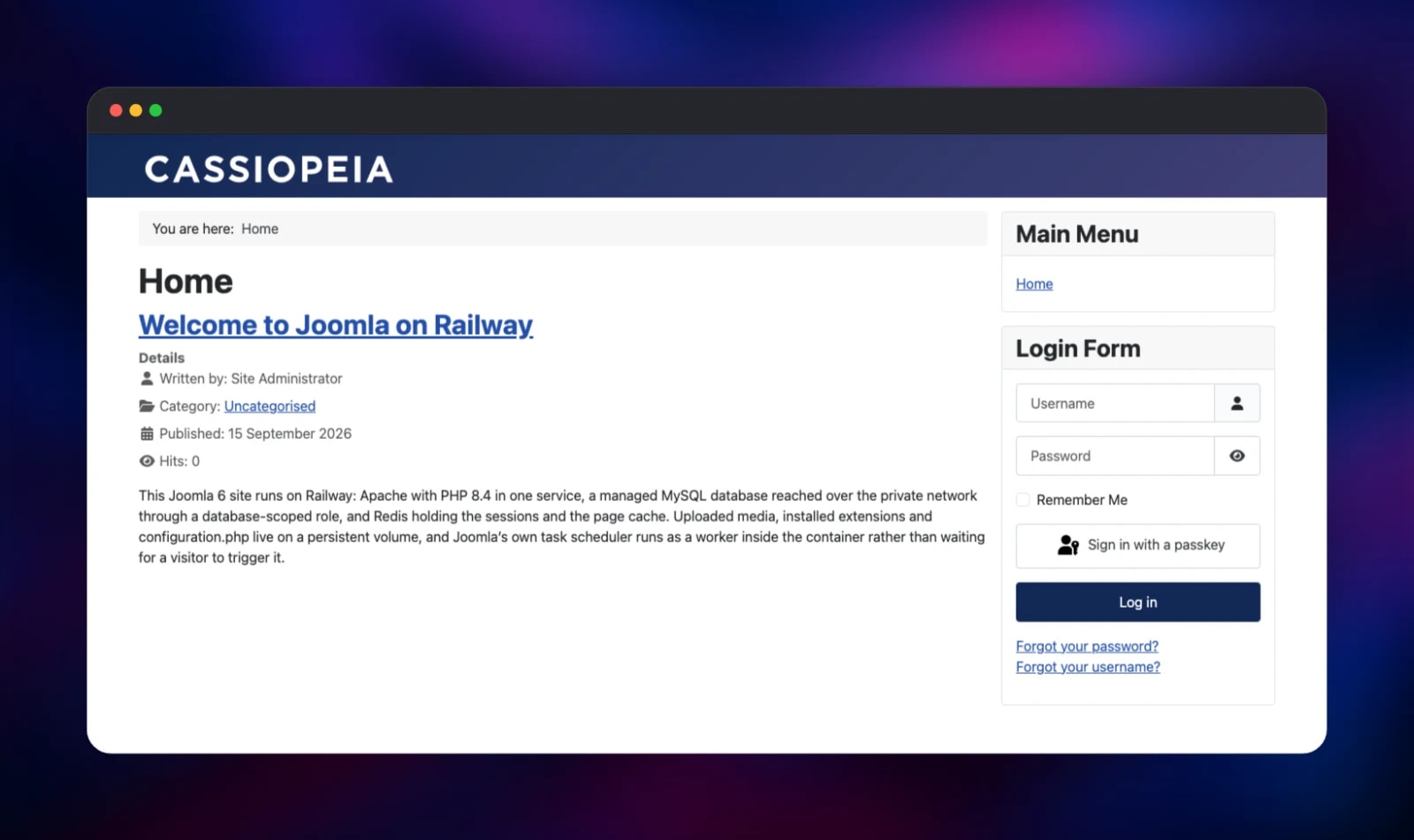The height and width of the screenshot is (840, 1414).
Task: Focus the Password input field
Action: (x=1115, y=456)
